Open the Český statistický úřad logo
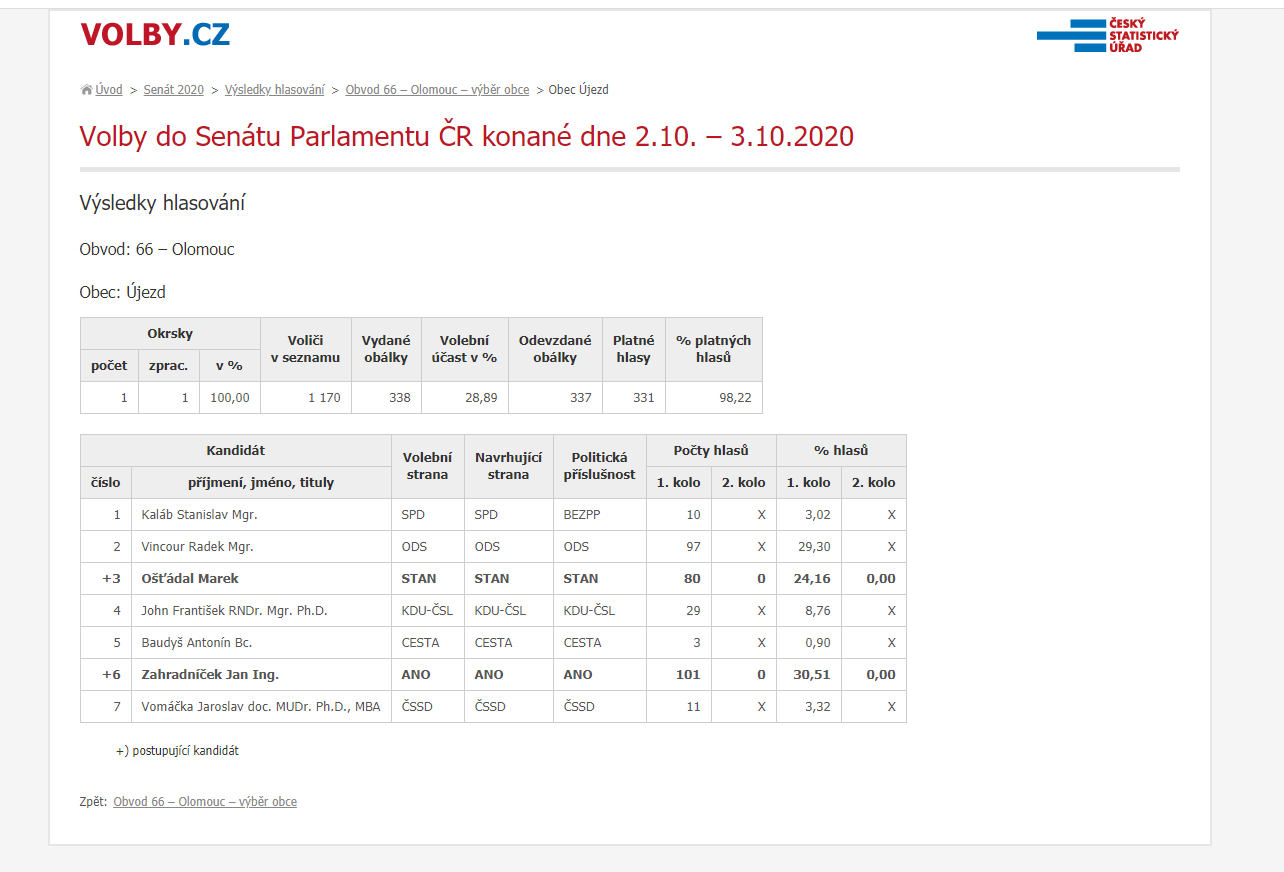This screenshot has height=872, width=1284. click(x=1108, y=35)
